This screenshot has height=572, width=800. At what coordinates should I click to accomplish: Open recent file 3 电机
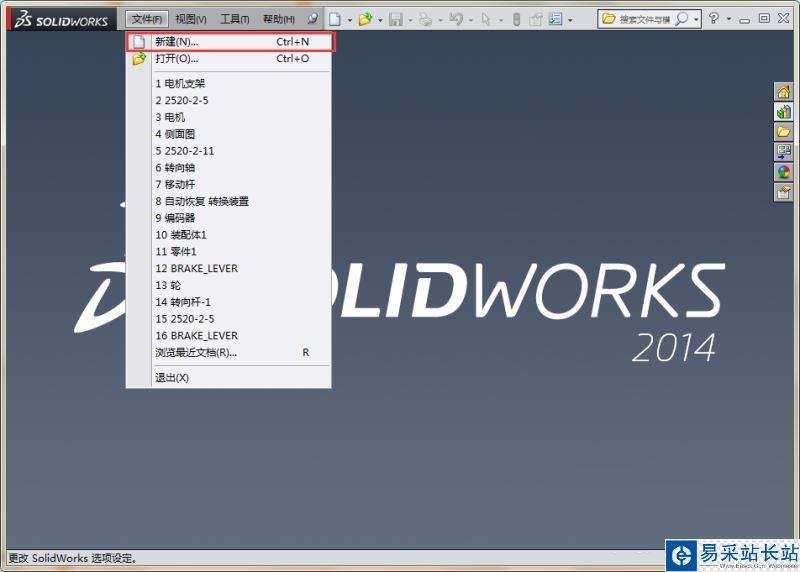[229, 117]
